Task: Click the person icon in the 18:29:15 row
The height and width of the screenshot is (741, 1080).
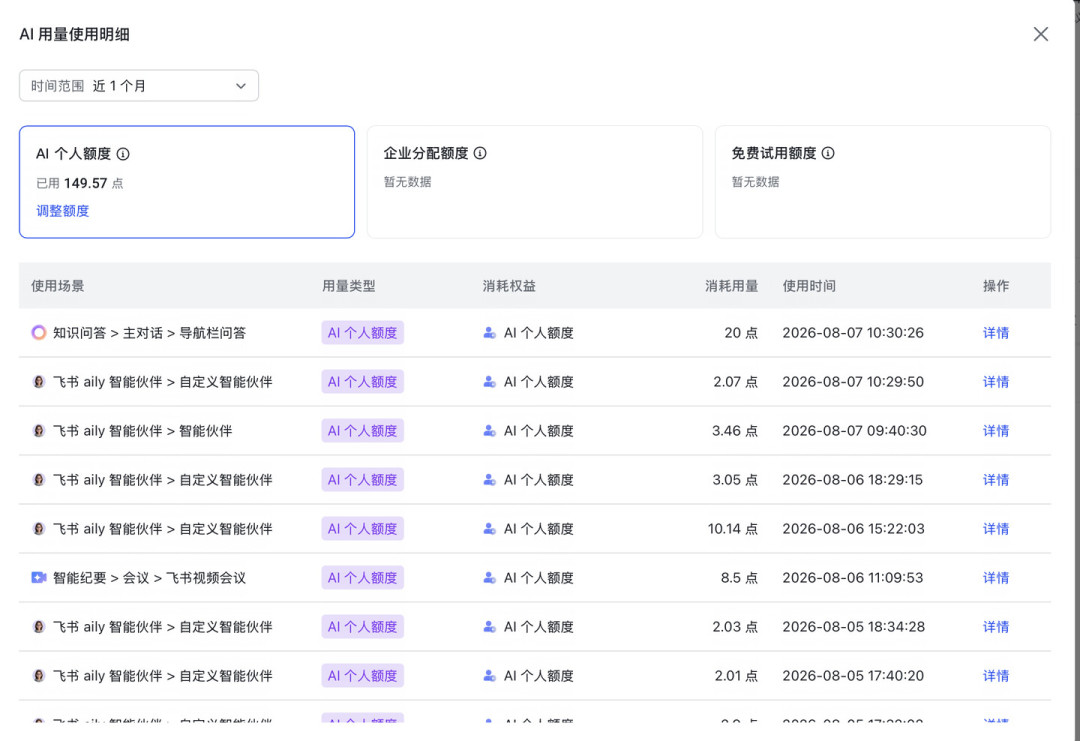Action: 490,479
